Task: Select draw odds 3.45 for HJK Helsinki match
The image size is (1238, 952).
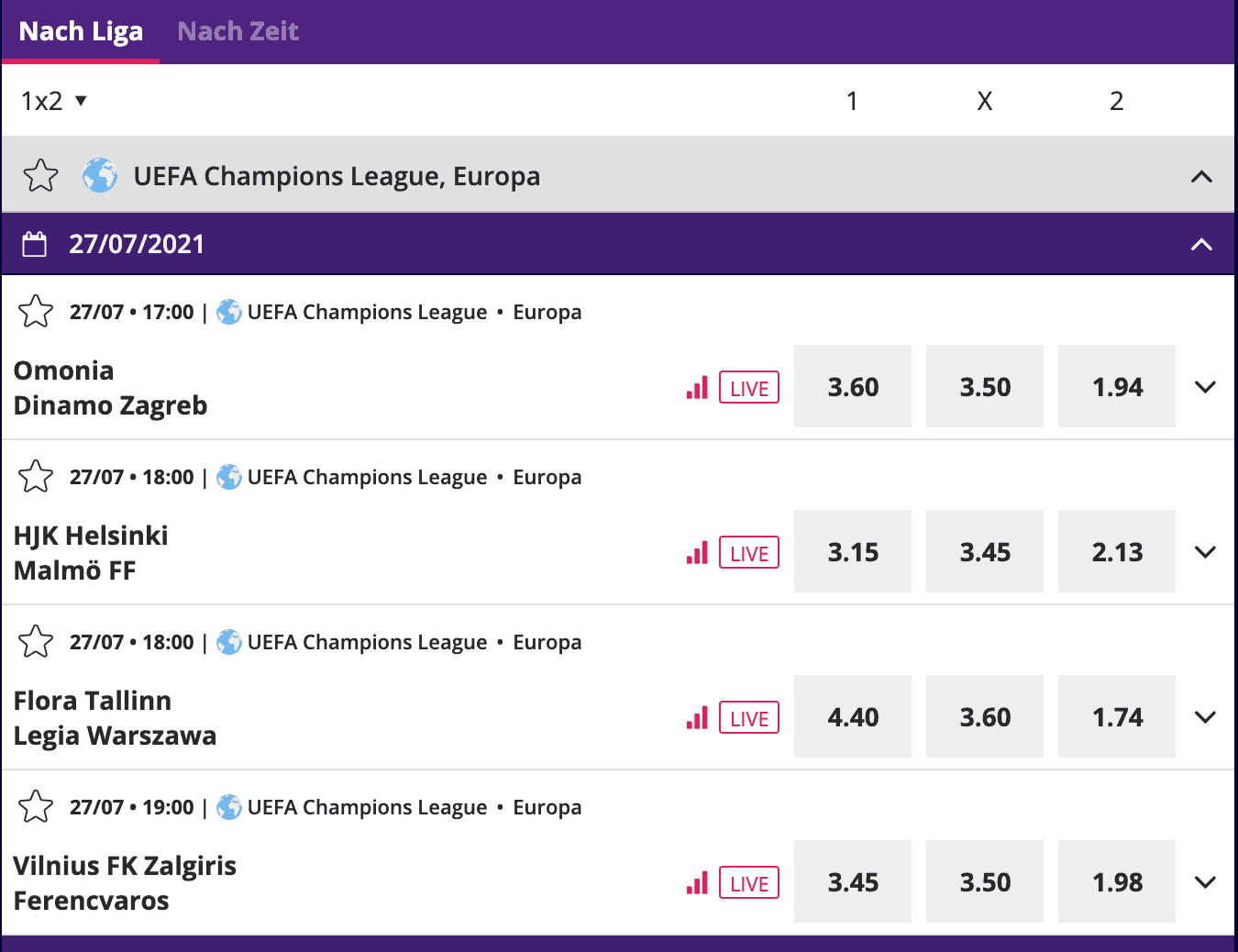Action: coord(985,551)
